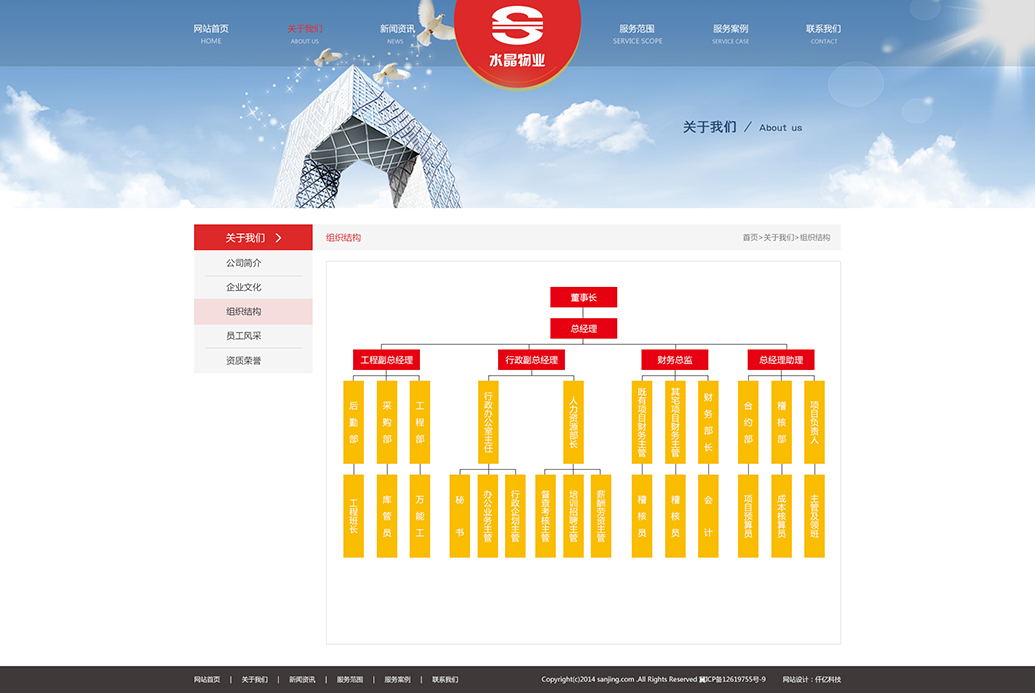Select 资质荣誉 in the left sidebar
Viewport: 1035px width, 693px height.
(244, 360)
